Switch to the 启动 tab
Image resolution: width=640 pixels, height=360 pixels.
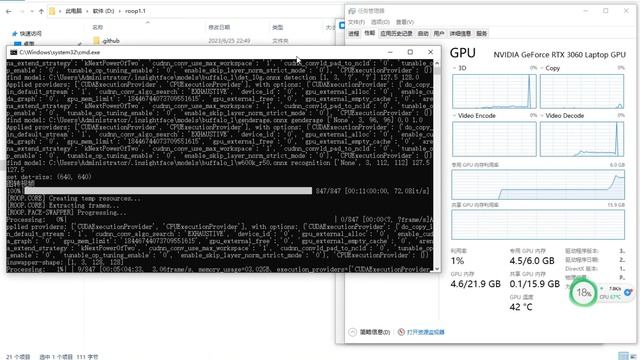point(423,33)
